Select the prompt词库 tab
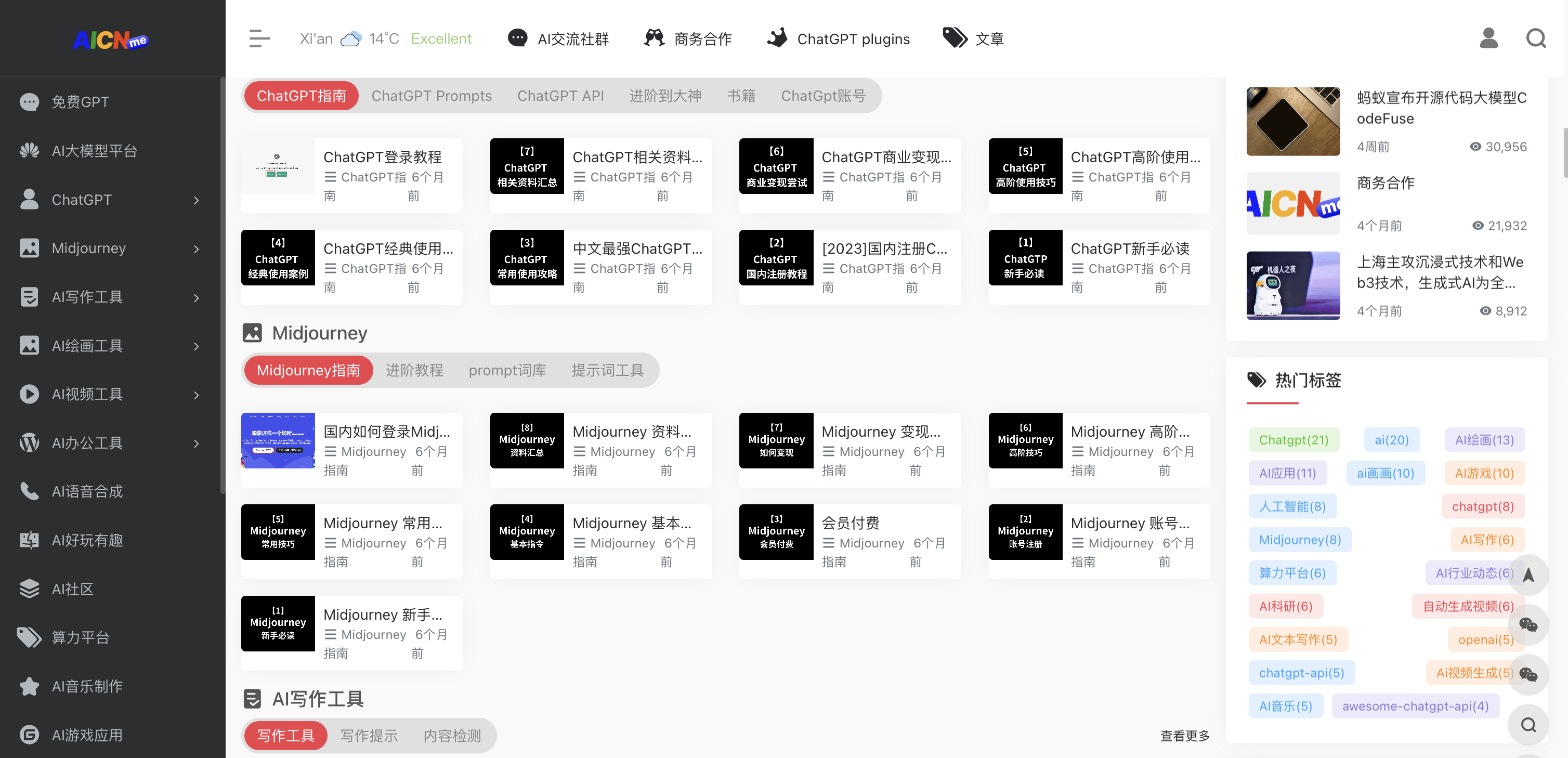 tap(507, 370)
